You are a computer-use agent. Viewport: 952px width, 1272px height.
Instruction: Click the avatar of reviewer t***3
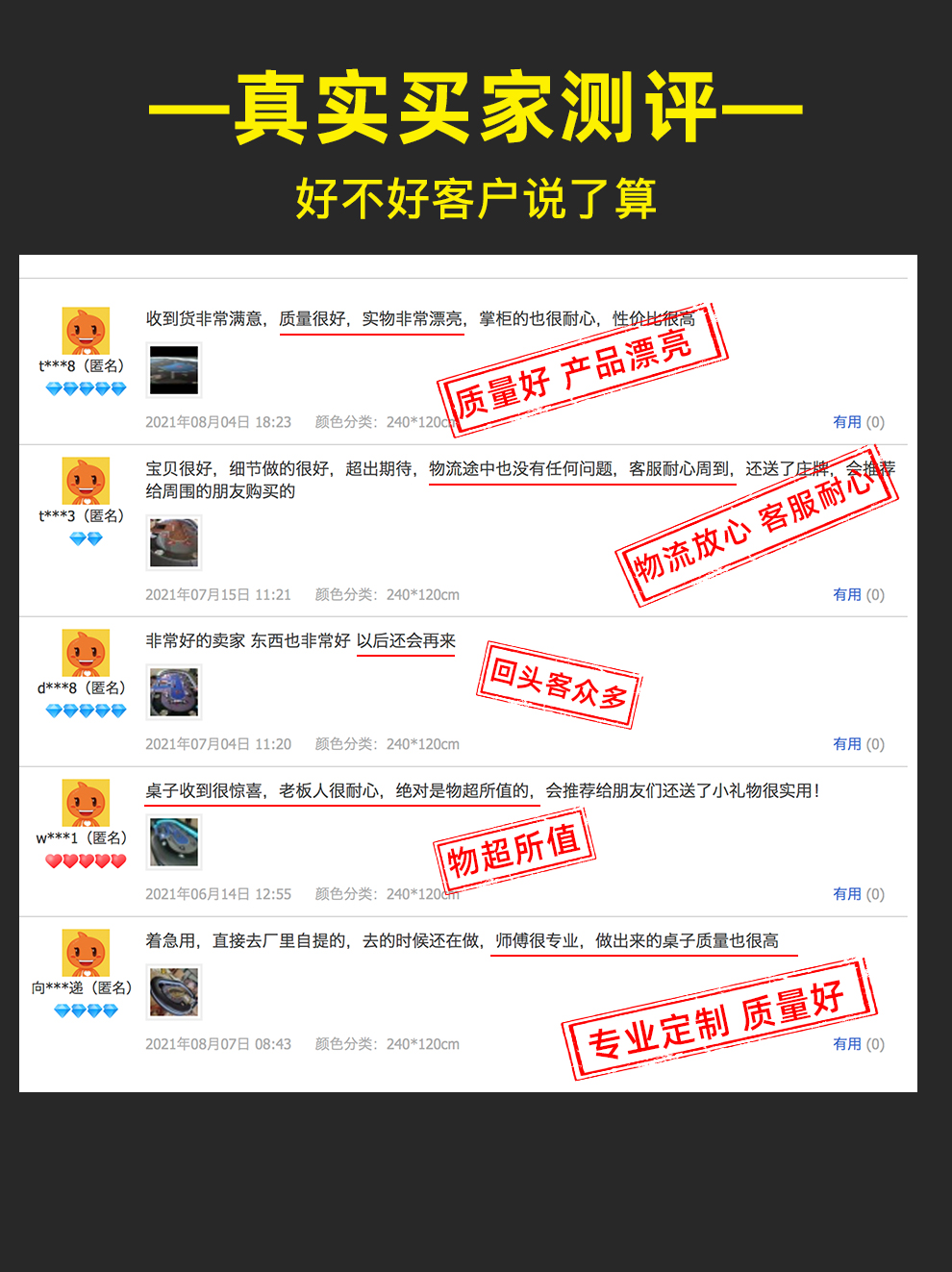(86, 481)
